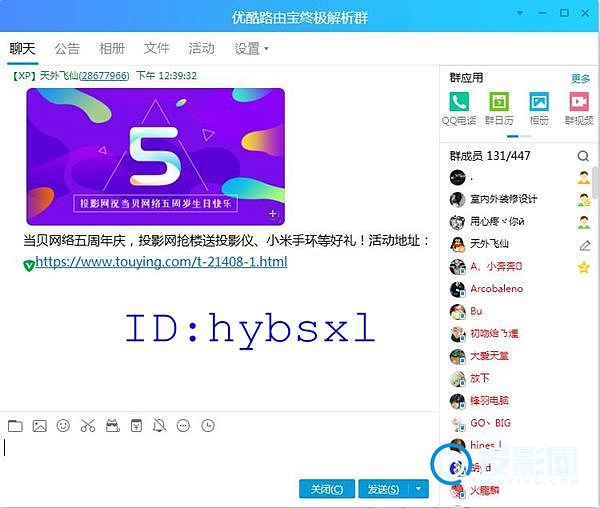Open the emoji smiley picker
Viewport: 600px width, 508px height.
coord(63,425)
